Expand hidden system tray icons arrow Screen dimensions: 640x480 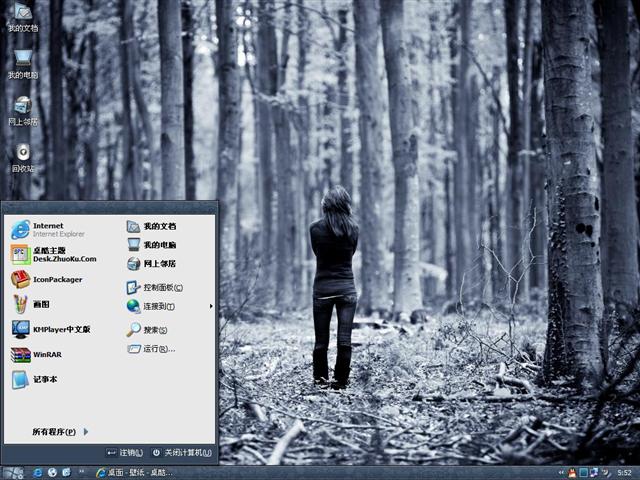[x=561, y=473]
